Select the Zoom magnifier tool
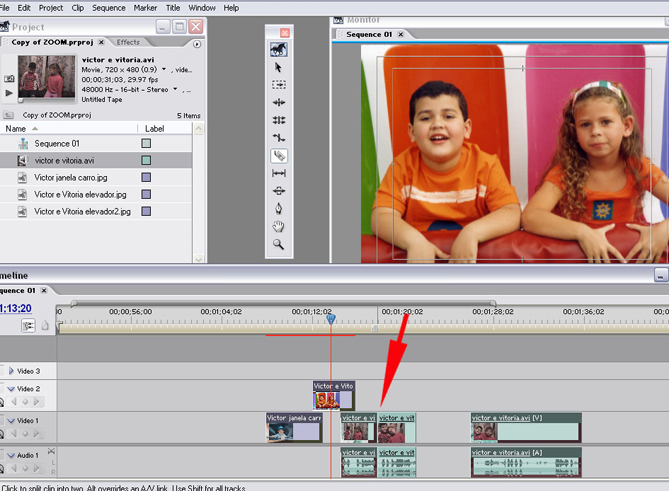669x491 pixels. click(x=279, y=244)
